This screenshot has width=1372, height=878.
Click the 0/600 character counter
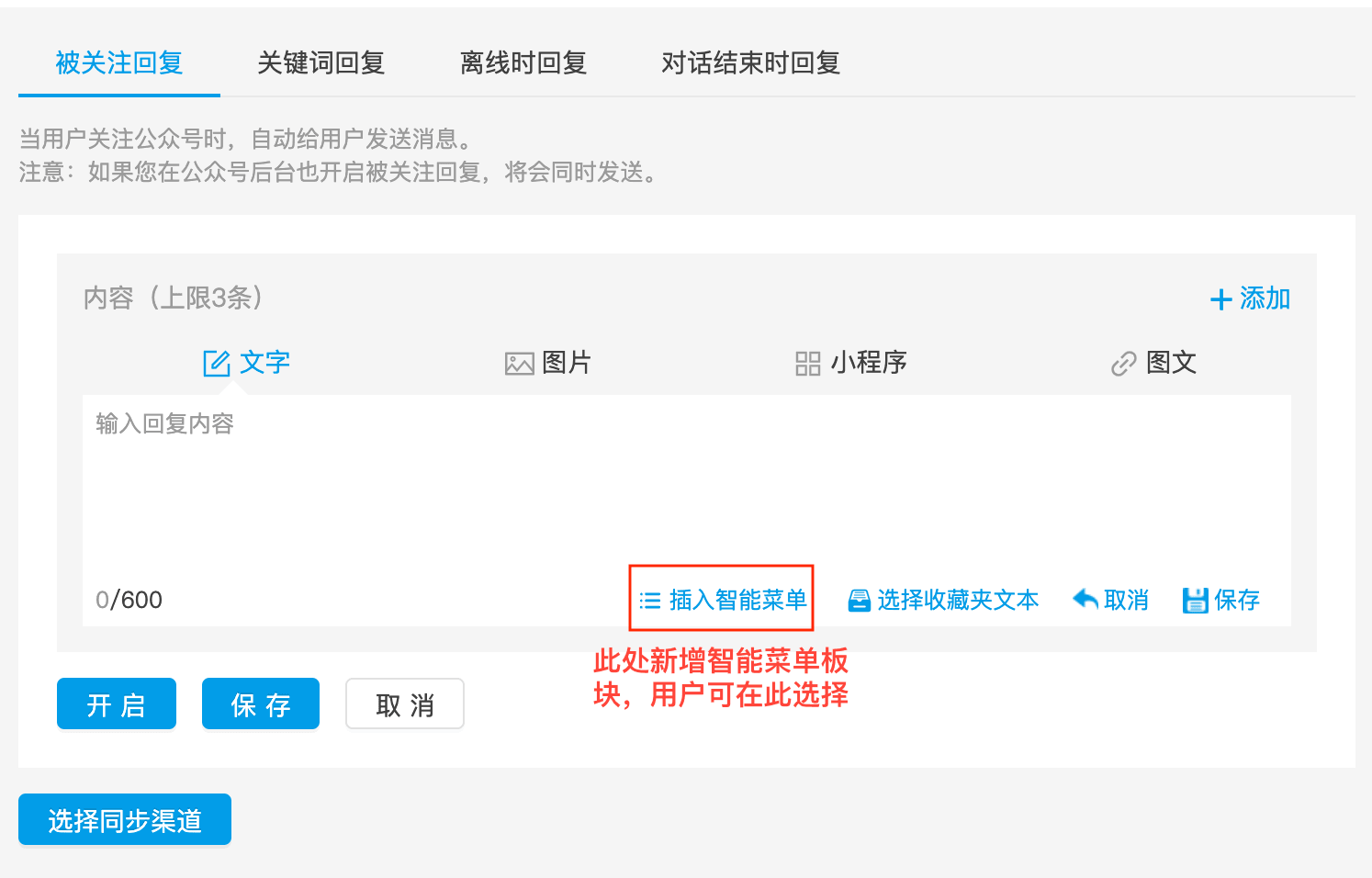pos(129,600)
